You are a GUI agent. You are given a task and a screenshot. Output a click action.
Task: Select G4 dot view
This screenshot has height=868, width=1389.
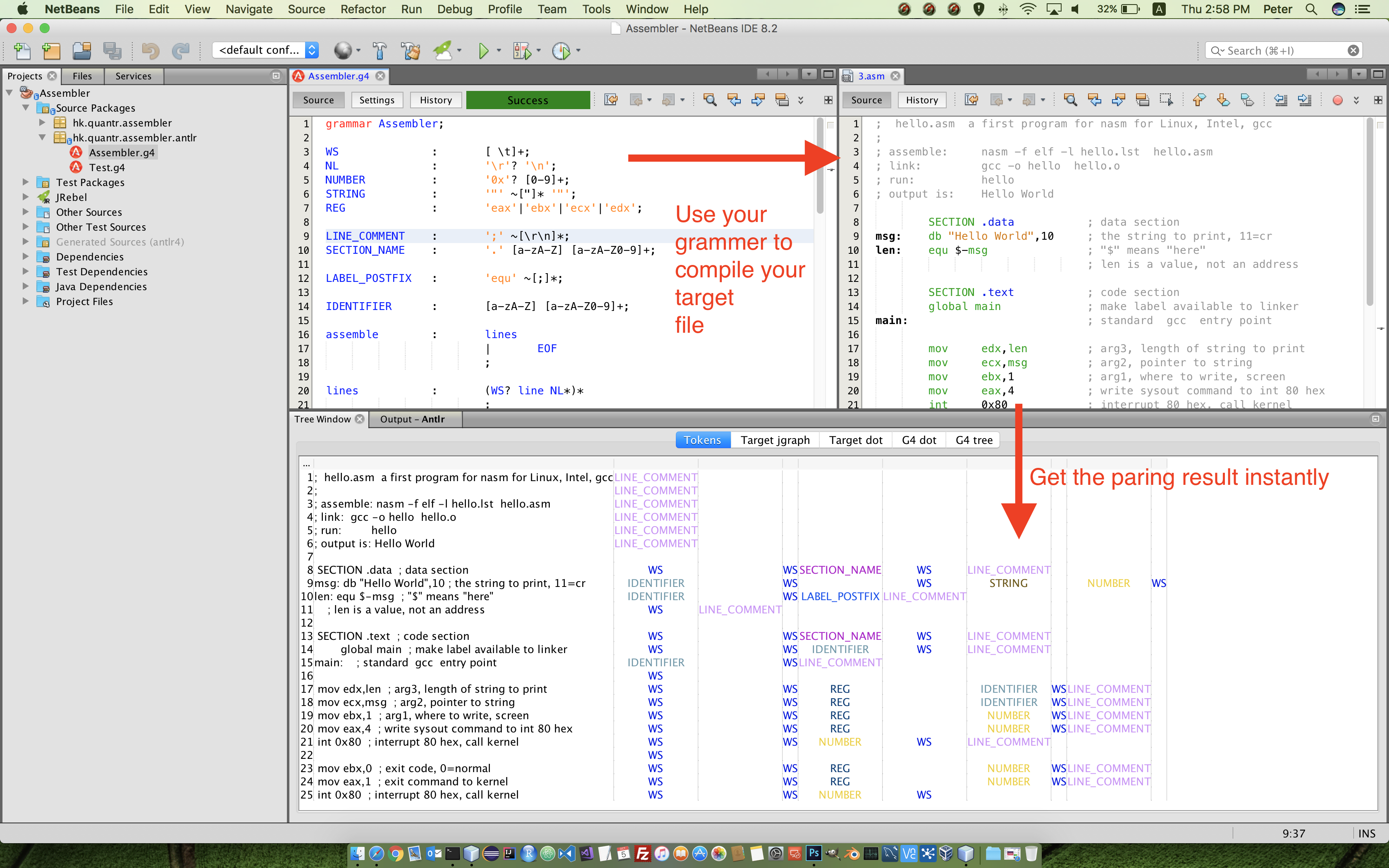pyautogui.click(x=919, y=440)
